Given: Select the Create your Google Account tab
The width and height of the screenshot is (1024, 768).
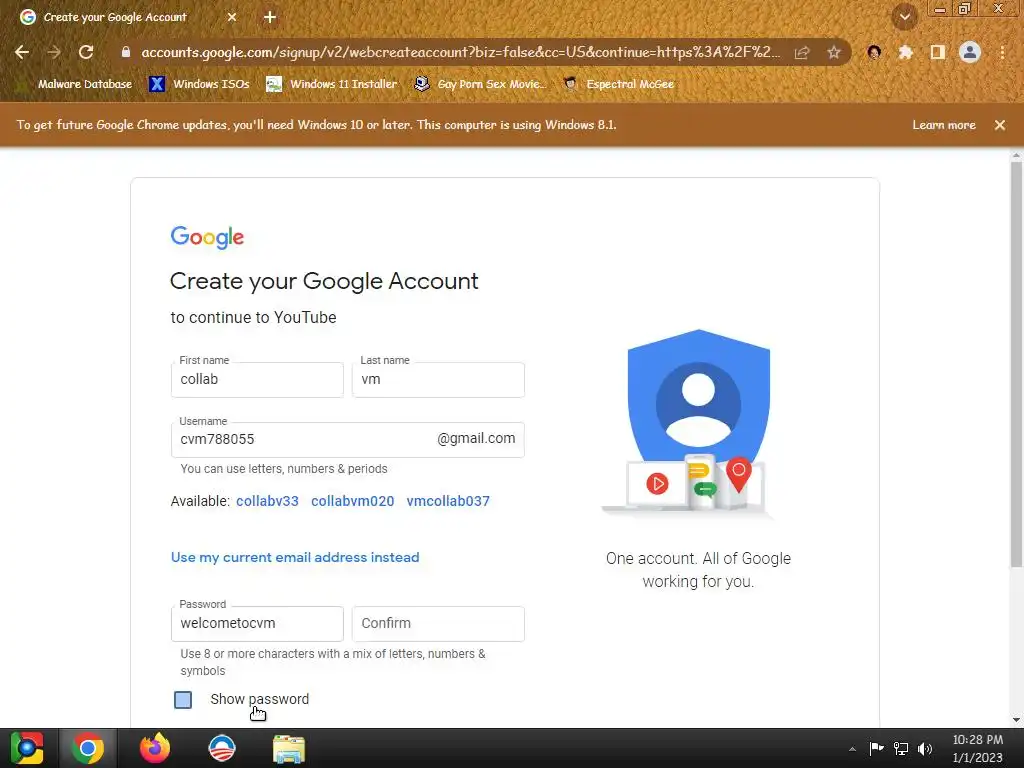Looking at the screenshot, I should 115,17.
